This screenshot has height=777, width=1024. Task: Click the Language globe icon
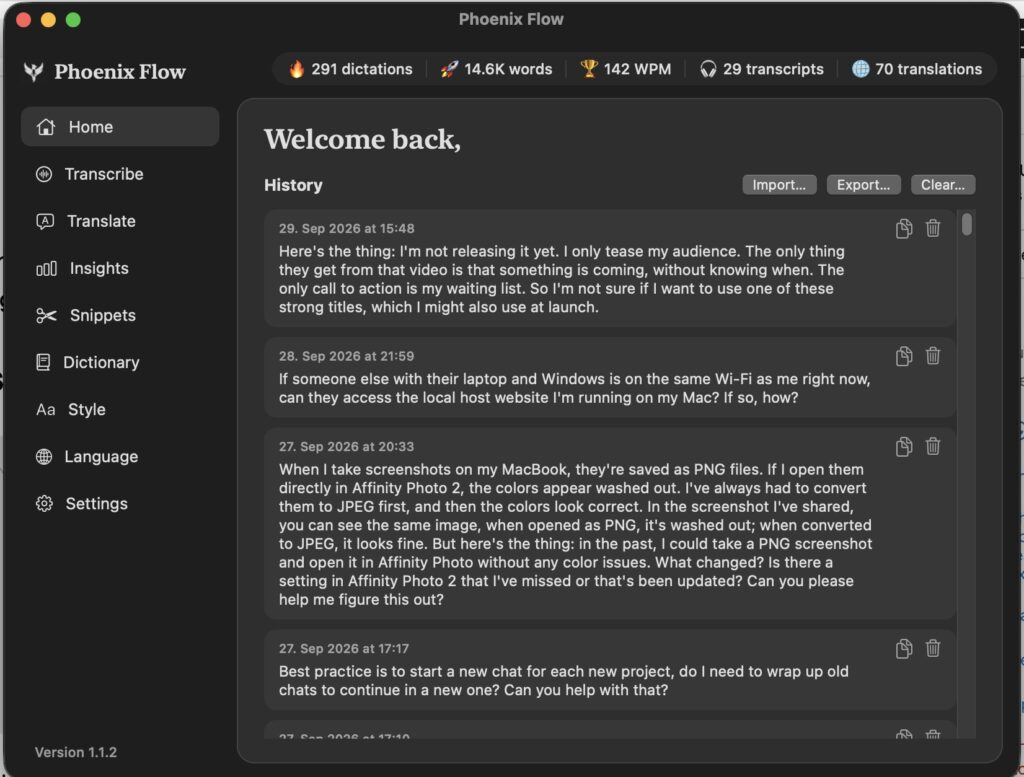(x=44, y=456)
